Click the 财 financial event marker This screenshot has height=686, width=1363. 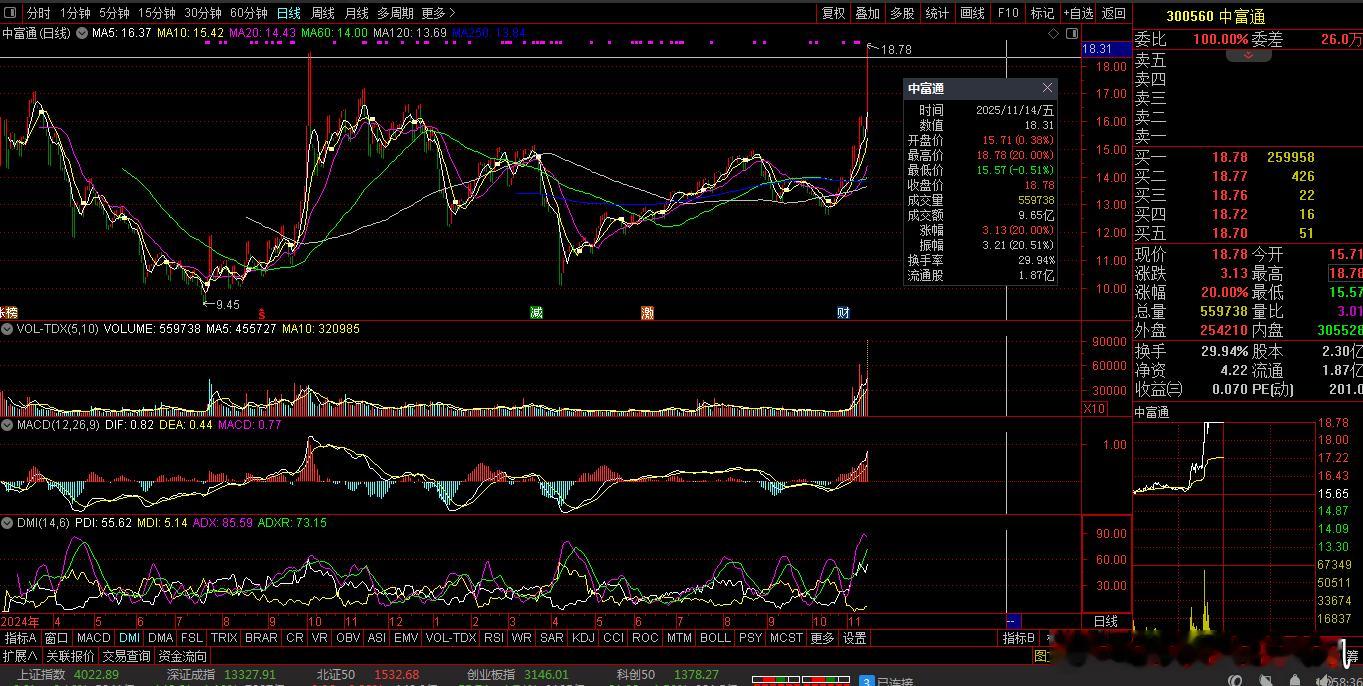click(x=843, y=313)
